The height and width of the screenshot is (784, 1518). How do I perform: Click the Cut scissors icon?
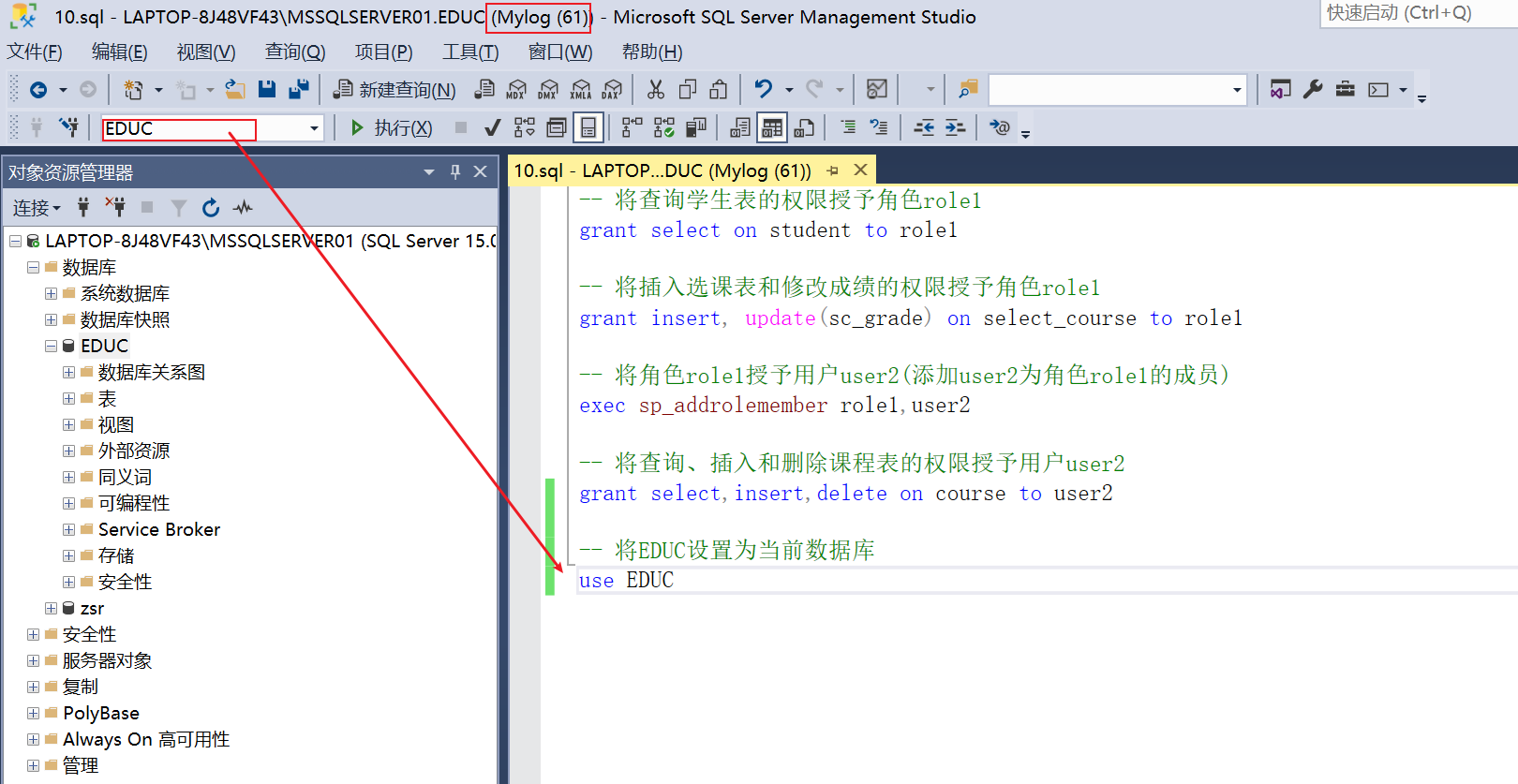(656, 90)
